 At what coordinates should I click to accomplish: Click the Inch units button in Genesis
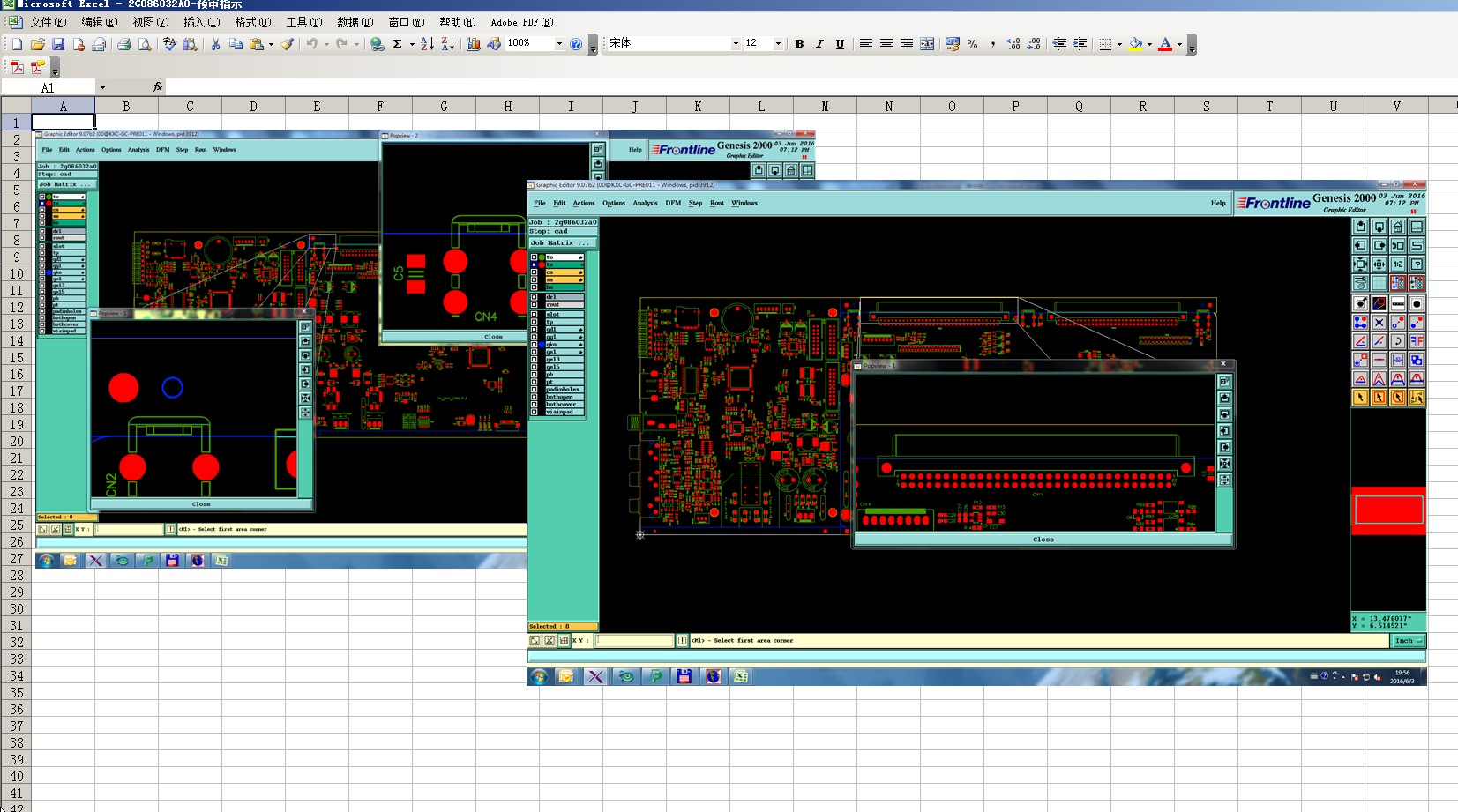1407,641
